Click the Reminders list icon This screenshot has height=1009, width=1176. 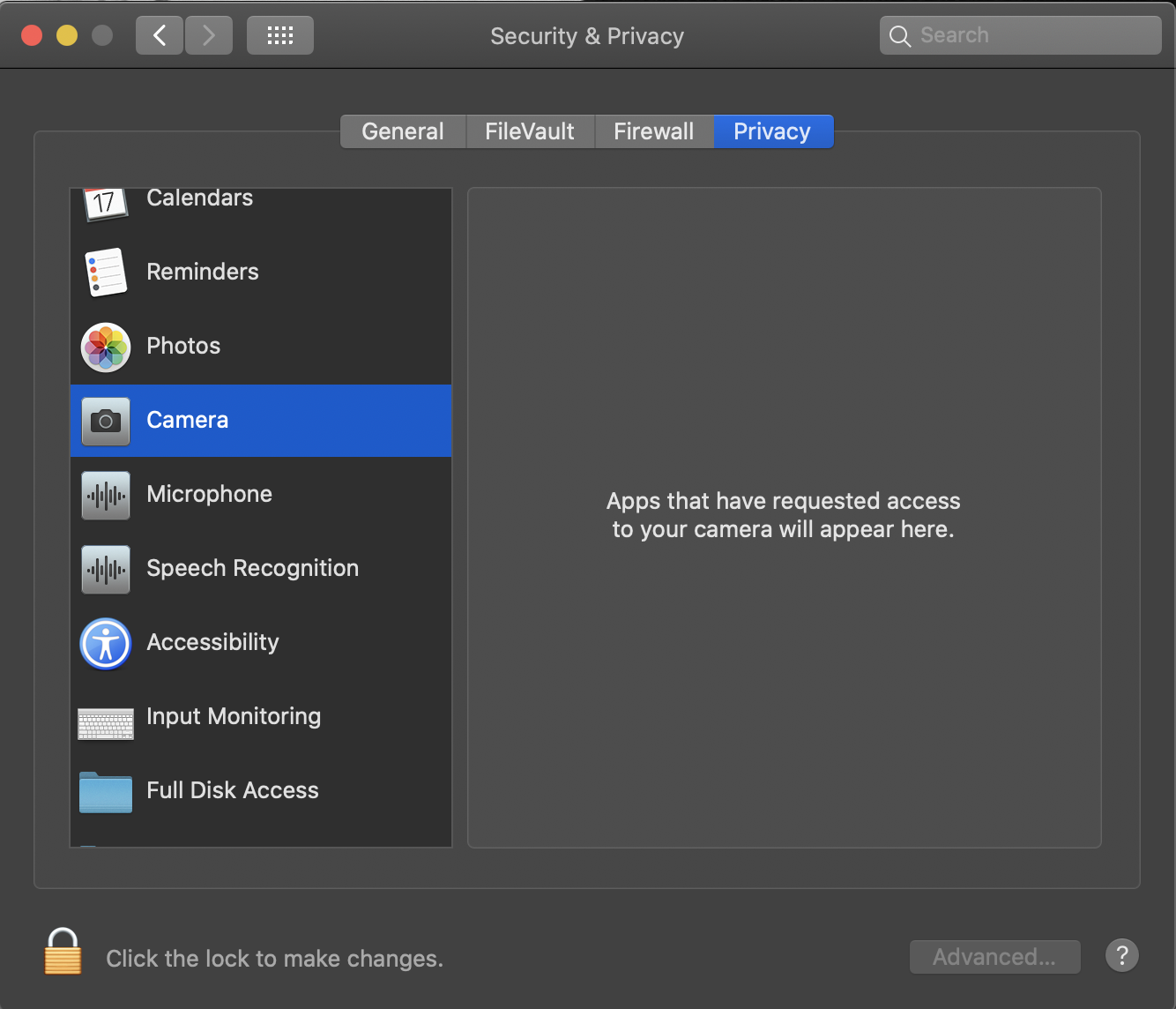point(106,272)
